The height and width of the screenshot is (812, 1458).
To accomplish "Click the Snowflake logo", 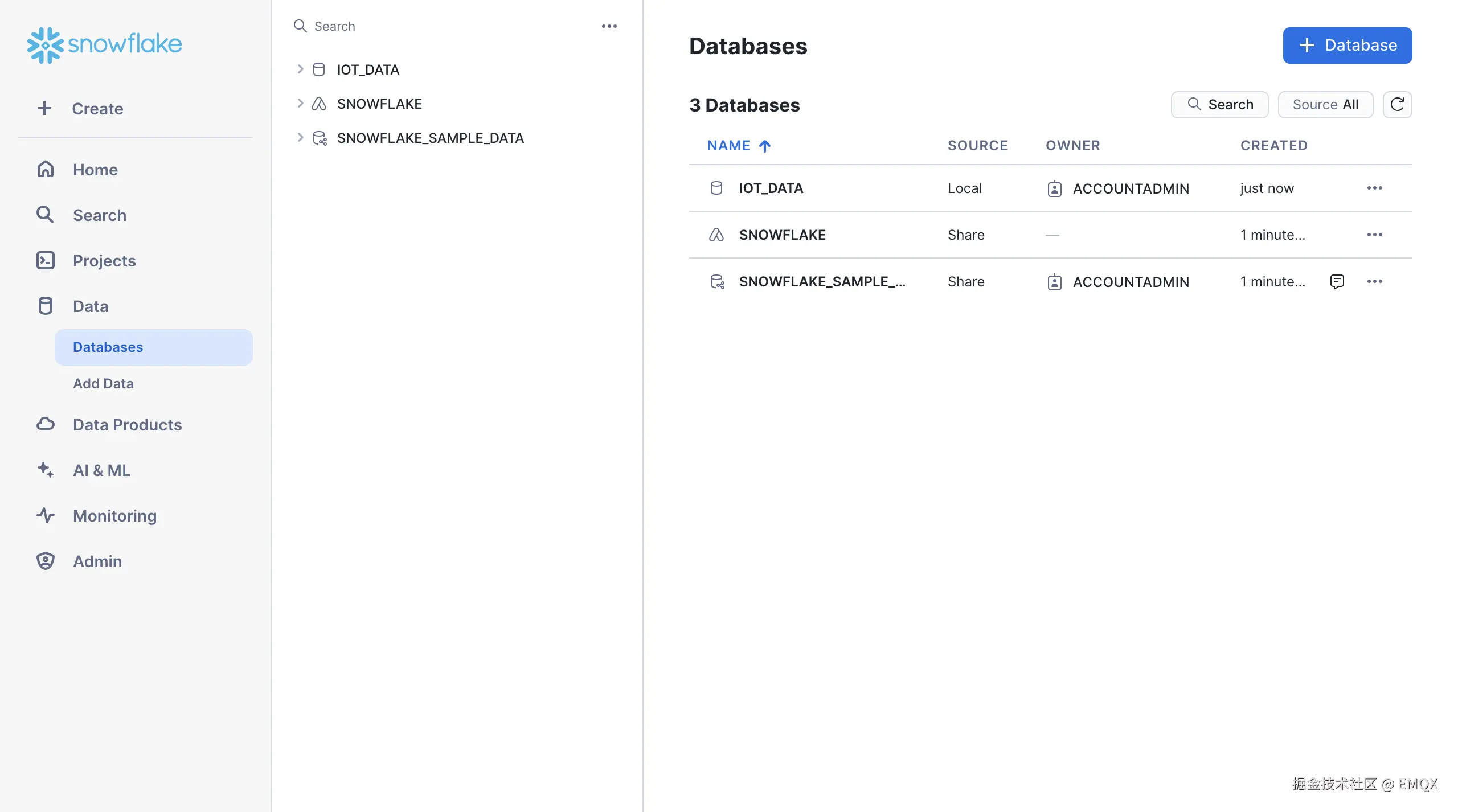I will pos(105,44).
